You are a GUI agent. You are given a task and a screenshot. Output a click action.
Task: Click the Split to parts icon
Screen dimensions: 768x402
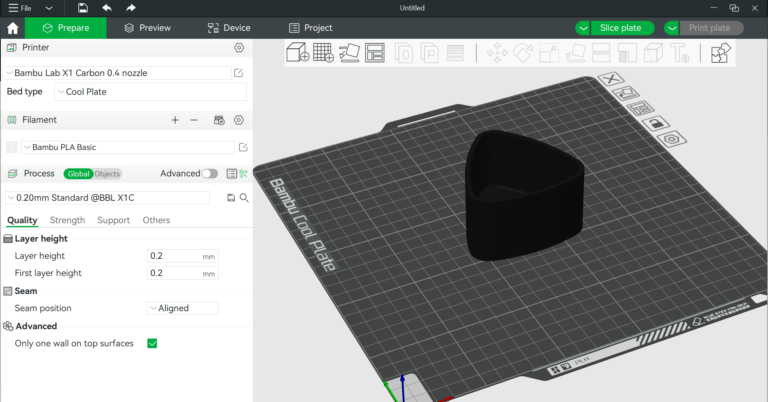point(429,53)
